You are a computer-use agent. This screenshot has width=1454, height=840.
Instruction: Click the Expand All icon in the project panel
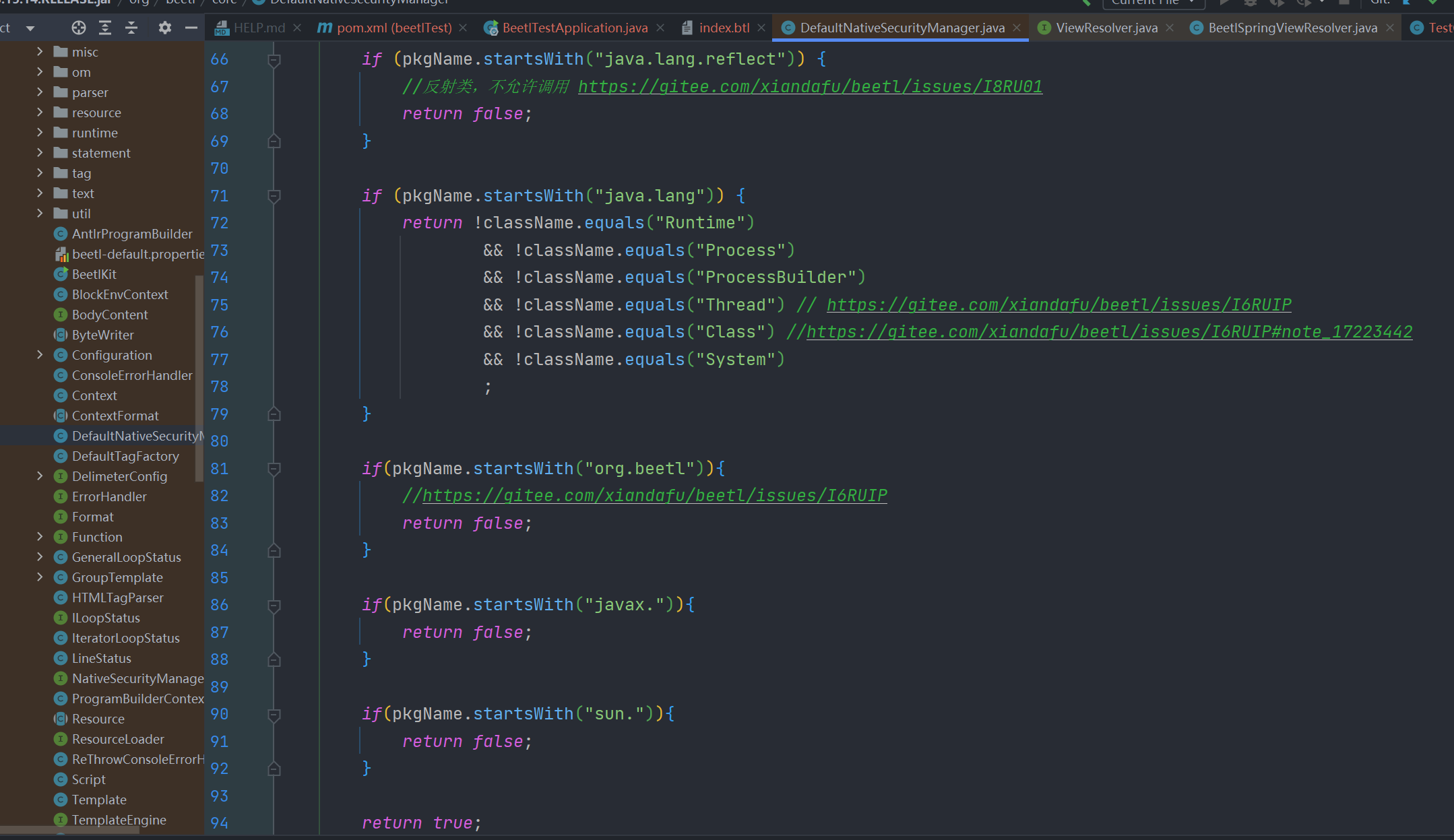[105, 28]
